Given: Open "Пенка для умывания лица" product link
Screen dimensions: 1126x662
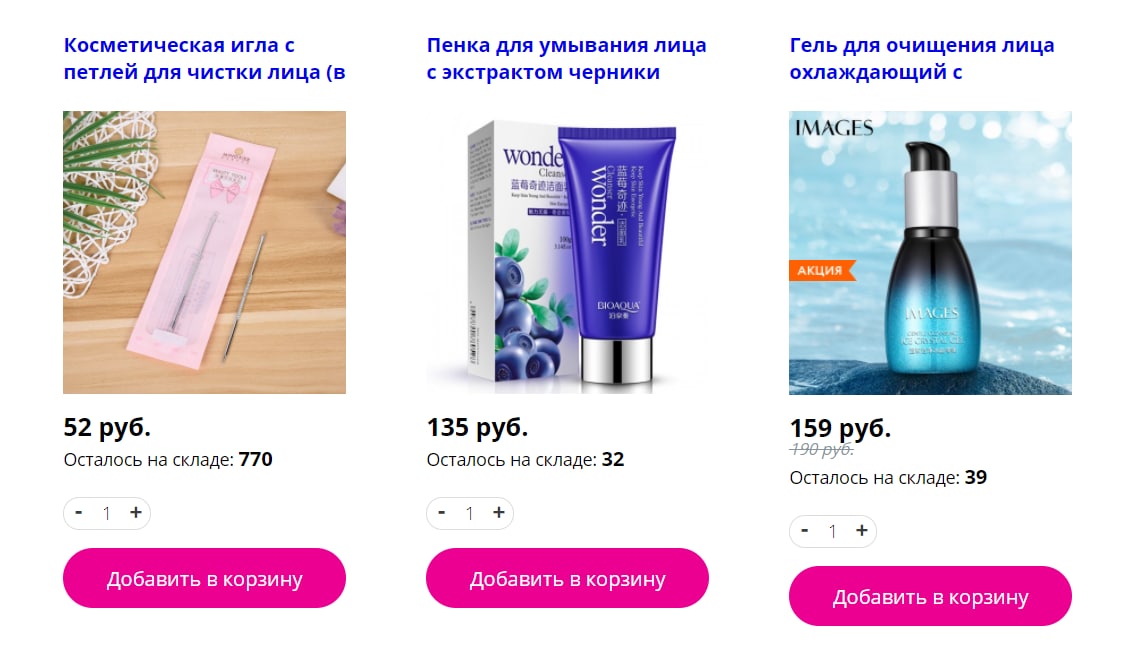Looking at the screenshot, I should pyautogui.click(x=567, y=59).
